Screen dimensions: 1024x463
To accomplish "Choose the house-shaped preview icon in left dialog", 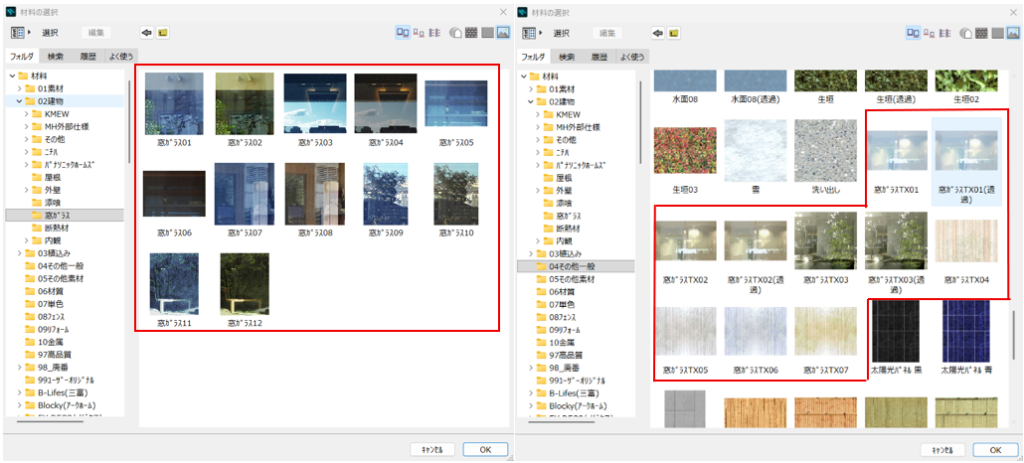I will click(456, 33).
